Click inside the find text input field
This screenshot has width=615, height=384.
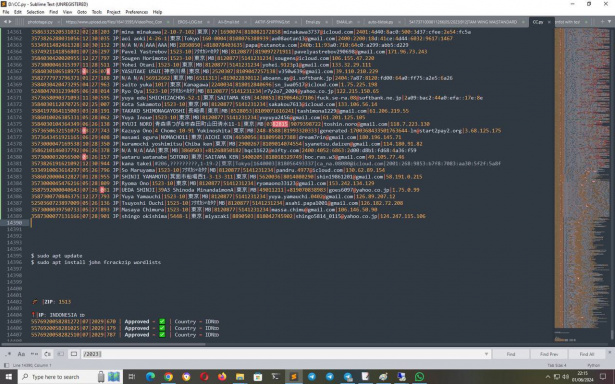282,354
